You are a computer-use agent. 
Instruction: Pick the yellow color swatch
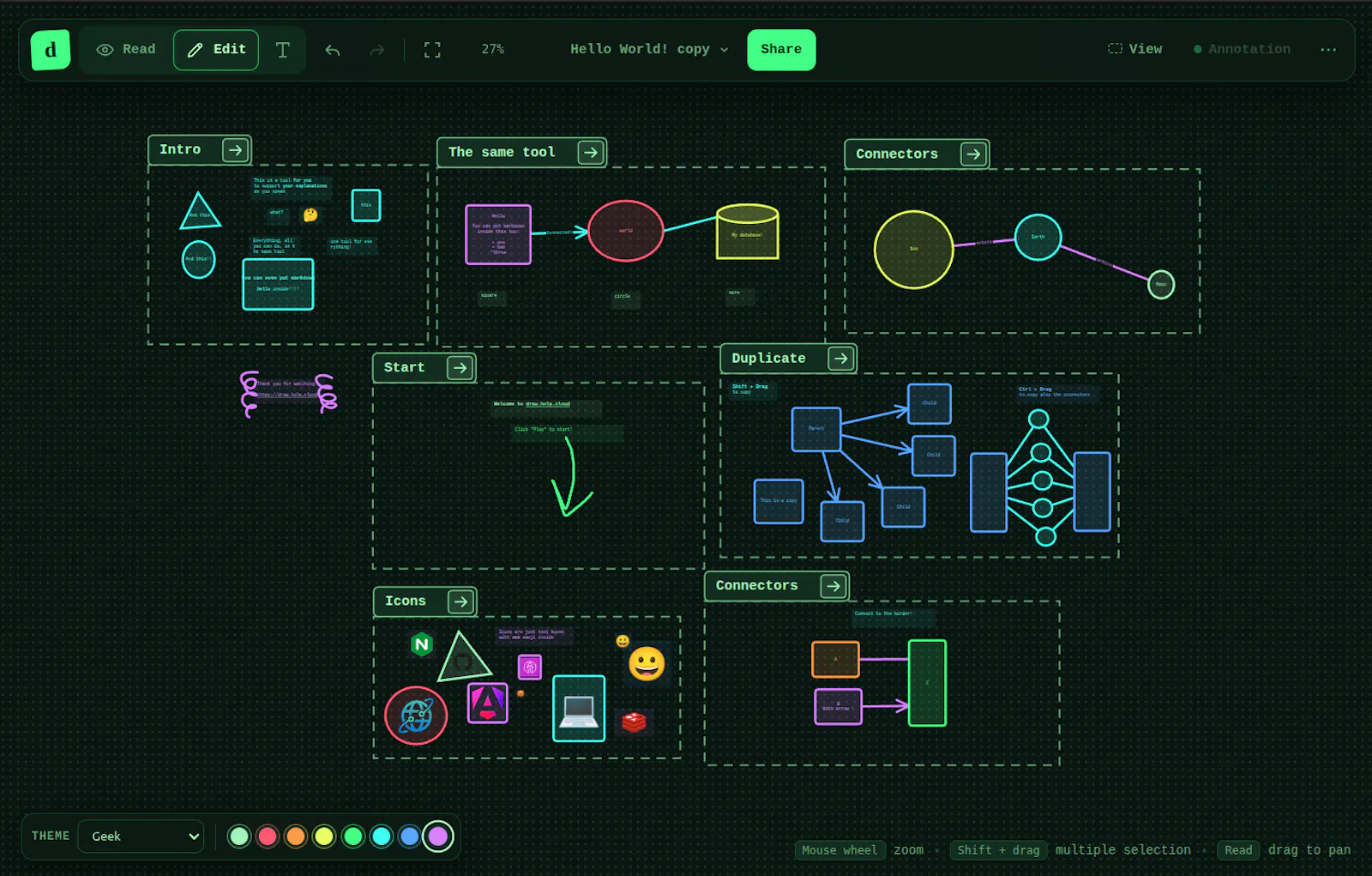pyautogui.click(x=324, y=837)
